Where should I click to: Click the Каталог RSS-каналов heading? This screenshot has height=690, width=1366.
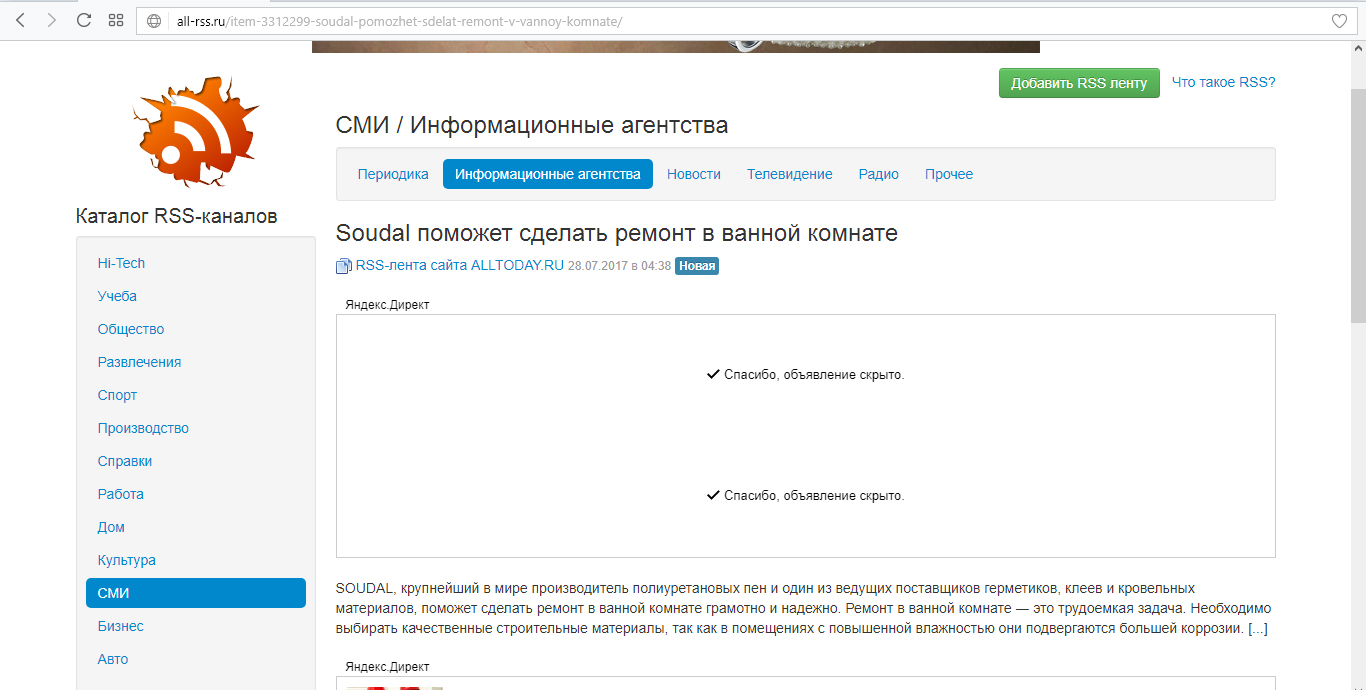point(176,217)
